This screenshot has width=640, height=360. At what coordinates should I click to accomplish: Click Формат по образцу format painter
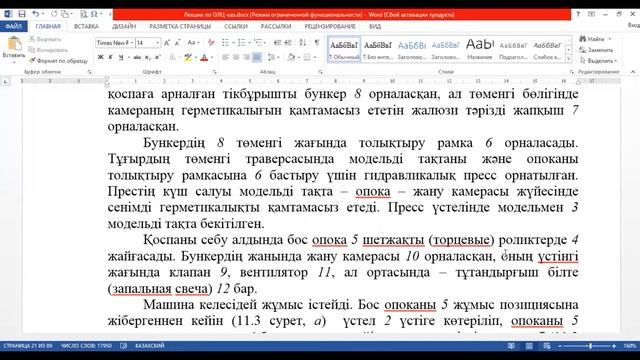point(58,61)
